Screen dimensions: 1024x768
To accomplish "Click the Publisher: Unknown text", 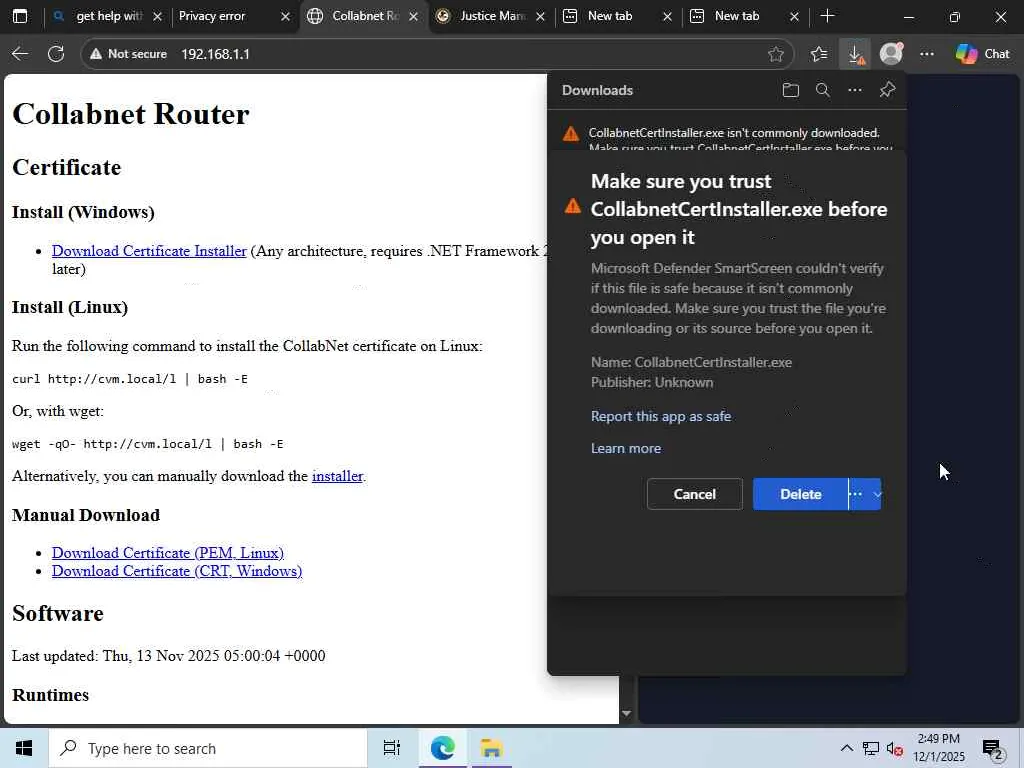I will pyautogui.click(x=652, y=383).
